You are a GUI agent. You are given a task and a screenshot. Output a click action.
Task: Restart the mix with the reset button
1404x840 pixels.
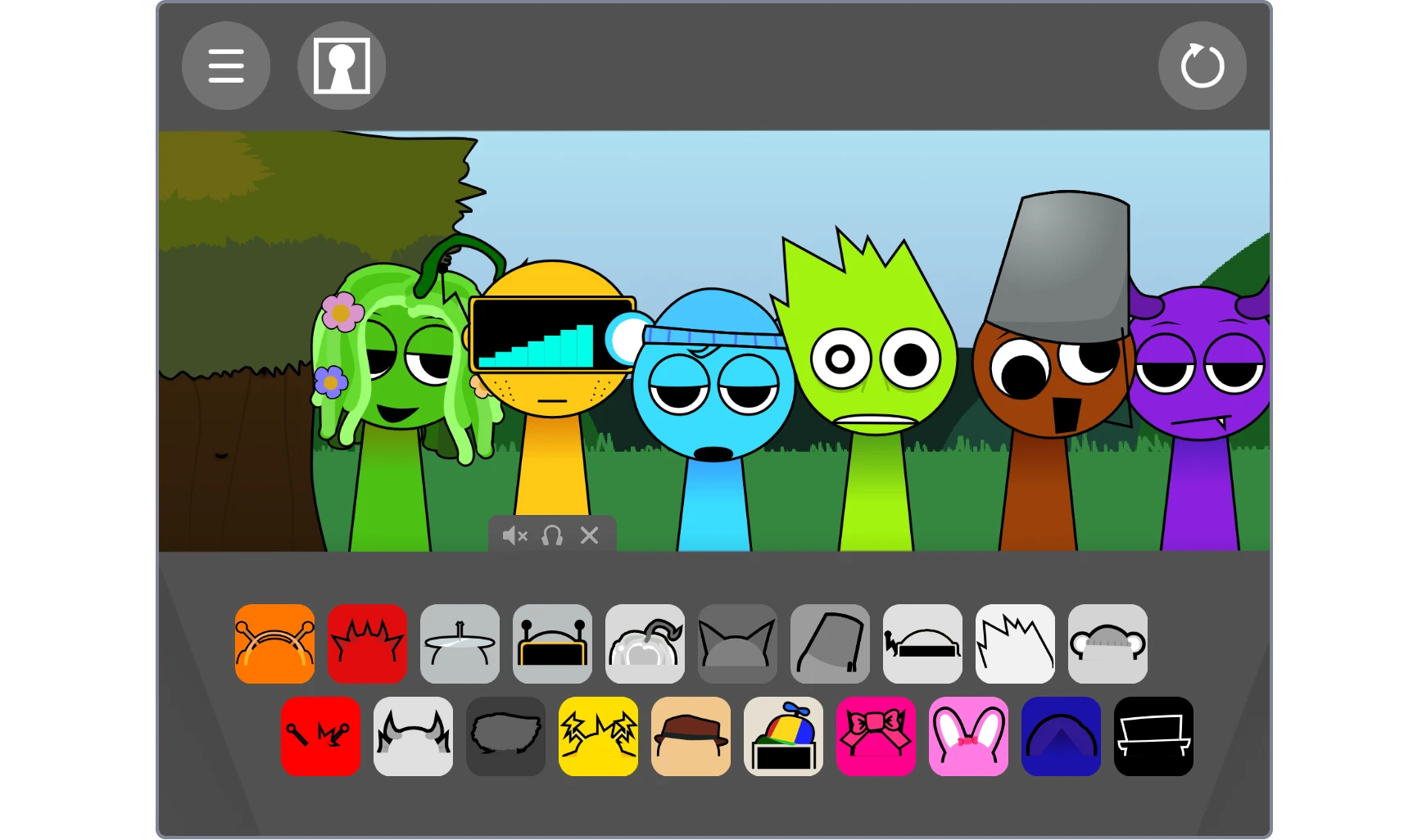click(1202, 65)
